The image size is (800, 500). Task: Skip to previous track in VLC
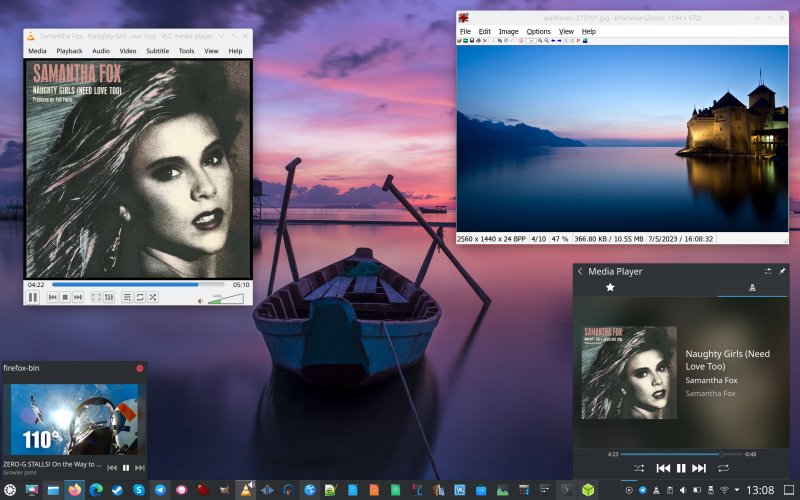(x=52, y=297)
